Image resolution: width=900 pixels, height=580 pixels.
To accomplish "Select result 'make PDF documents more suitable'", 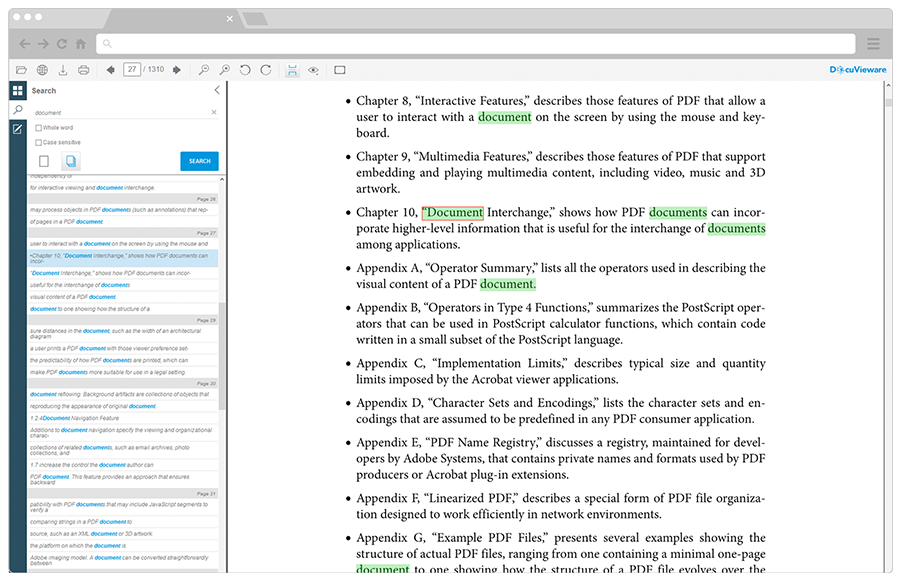I will pyautogui.click(x=123, y=372).
